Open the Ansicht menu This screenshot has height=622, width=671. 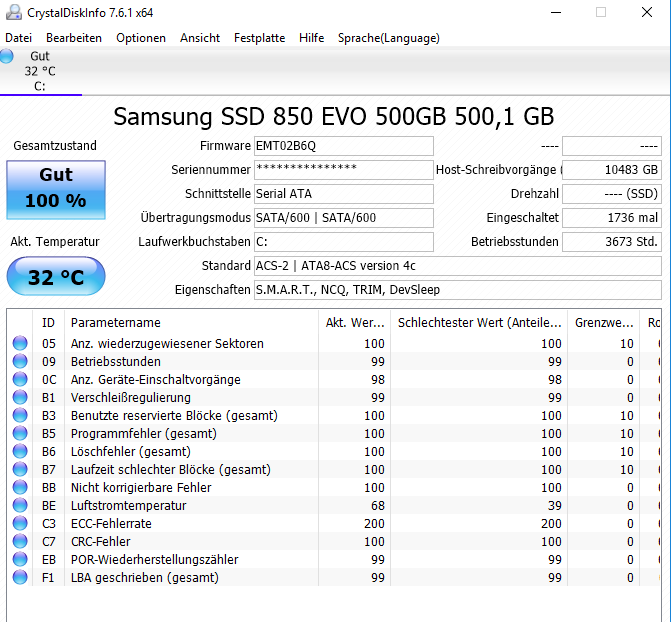coord(200,38)
